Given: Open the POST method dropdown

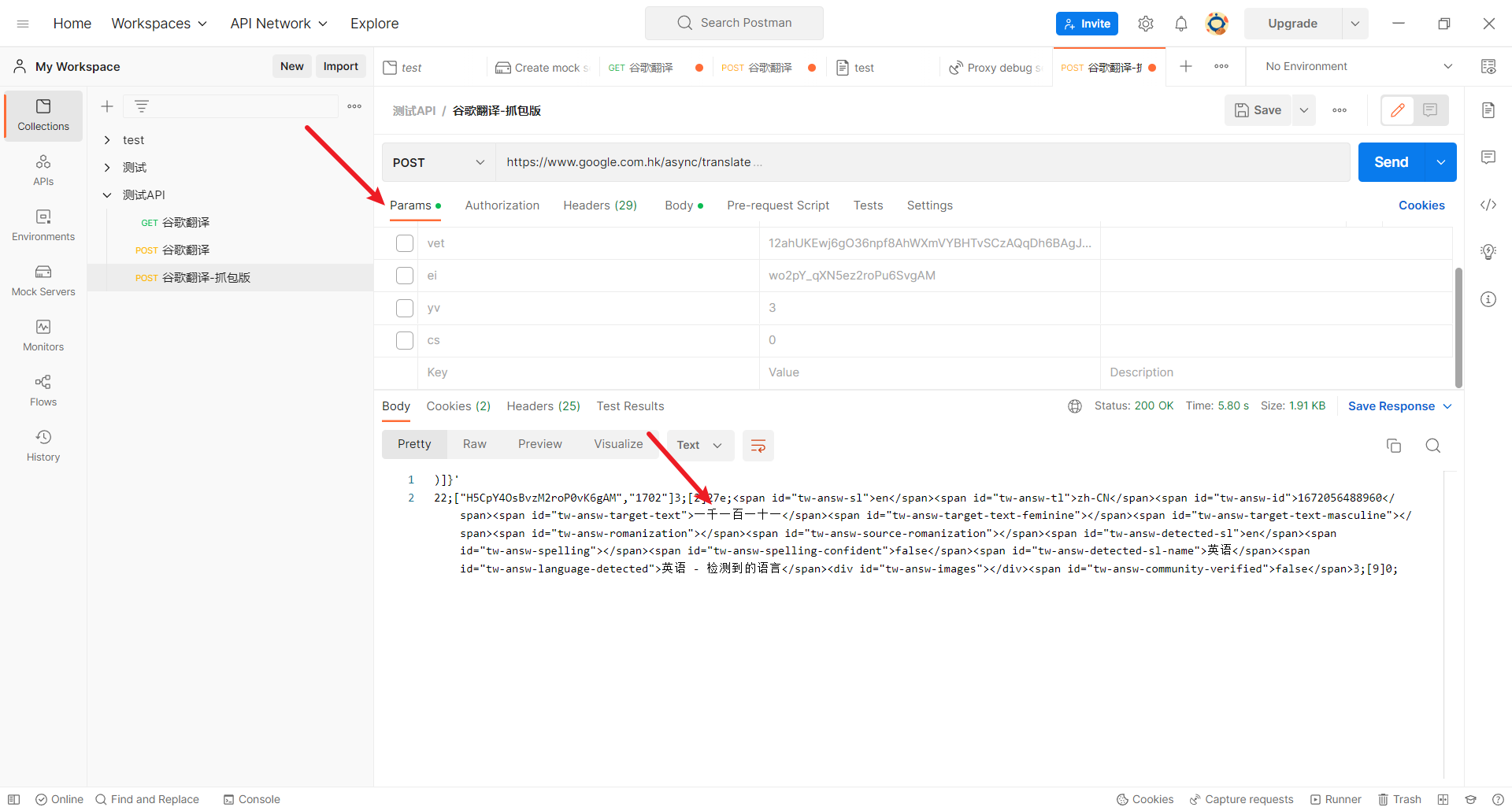Looking at the screenshot, I should pos(438,162).
